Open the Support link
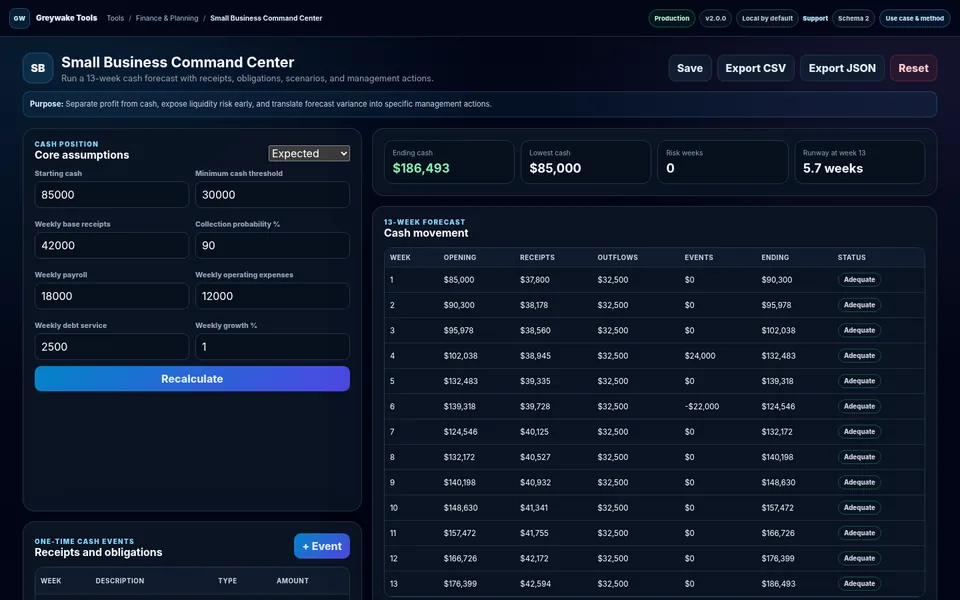The image size is (960, 600). coord(815,18)
